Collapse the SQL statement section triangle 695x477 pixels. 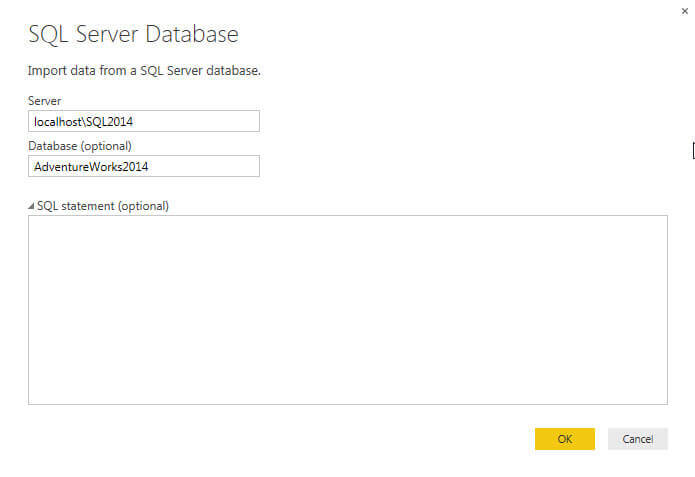click(30, 206)
